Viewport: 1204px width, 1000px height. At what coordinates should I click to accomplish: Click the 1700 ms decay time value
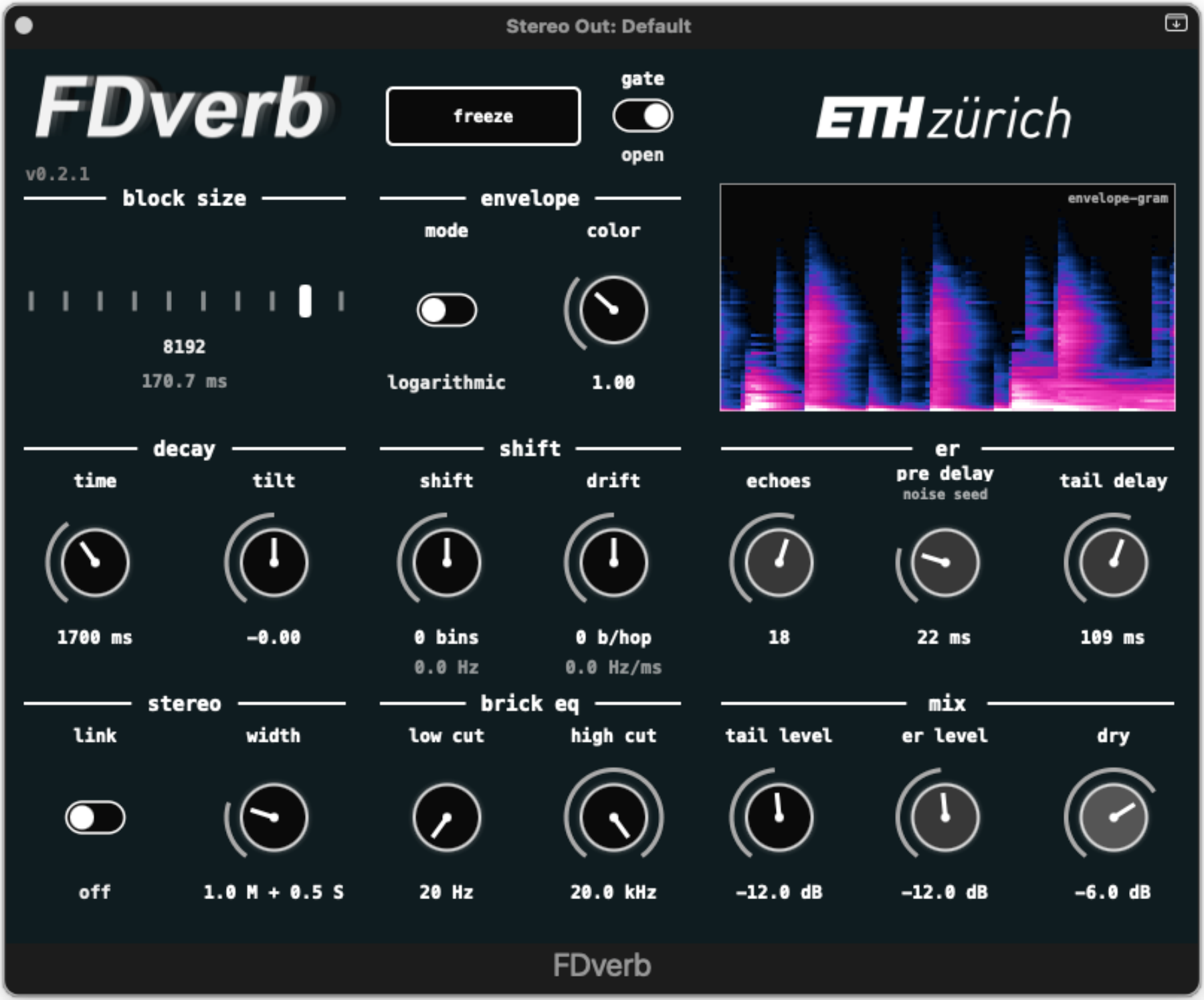tap(95, 637)
